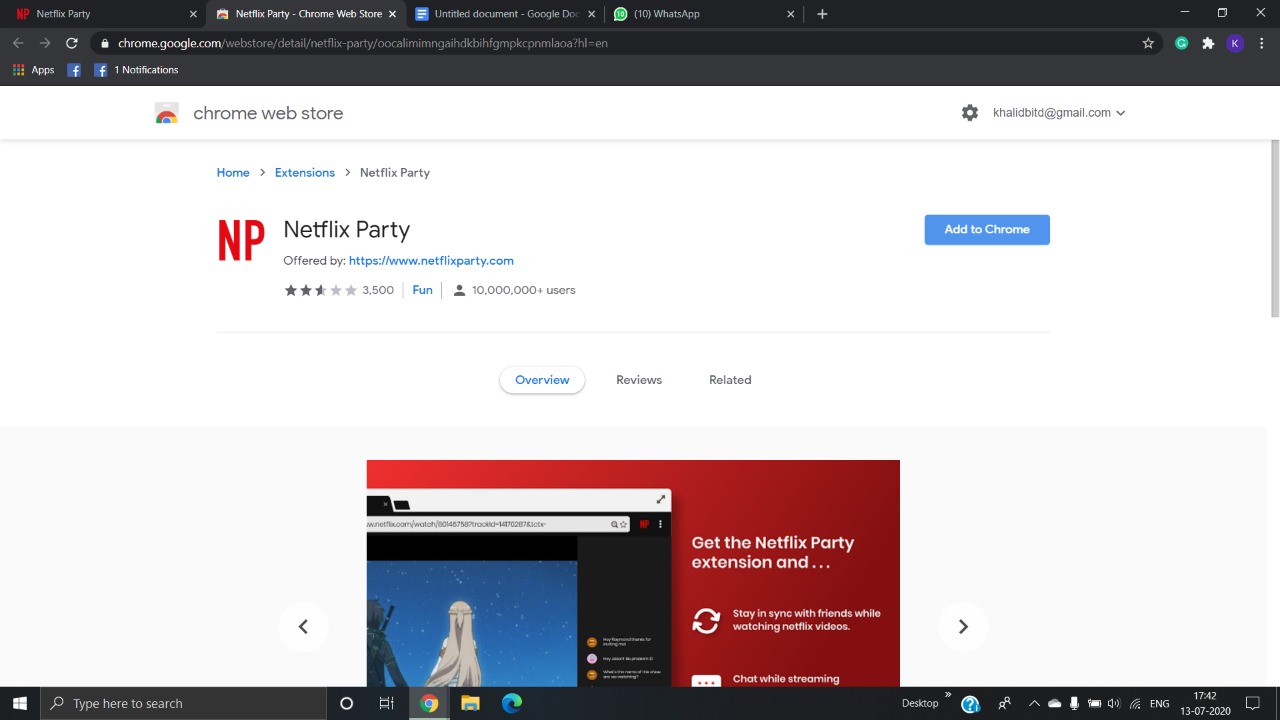Open Chrome's three-dot menu

(x=1262, y=43)
